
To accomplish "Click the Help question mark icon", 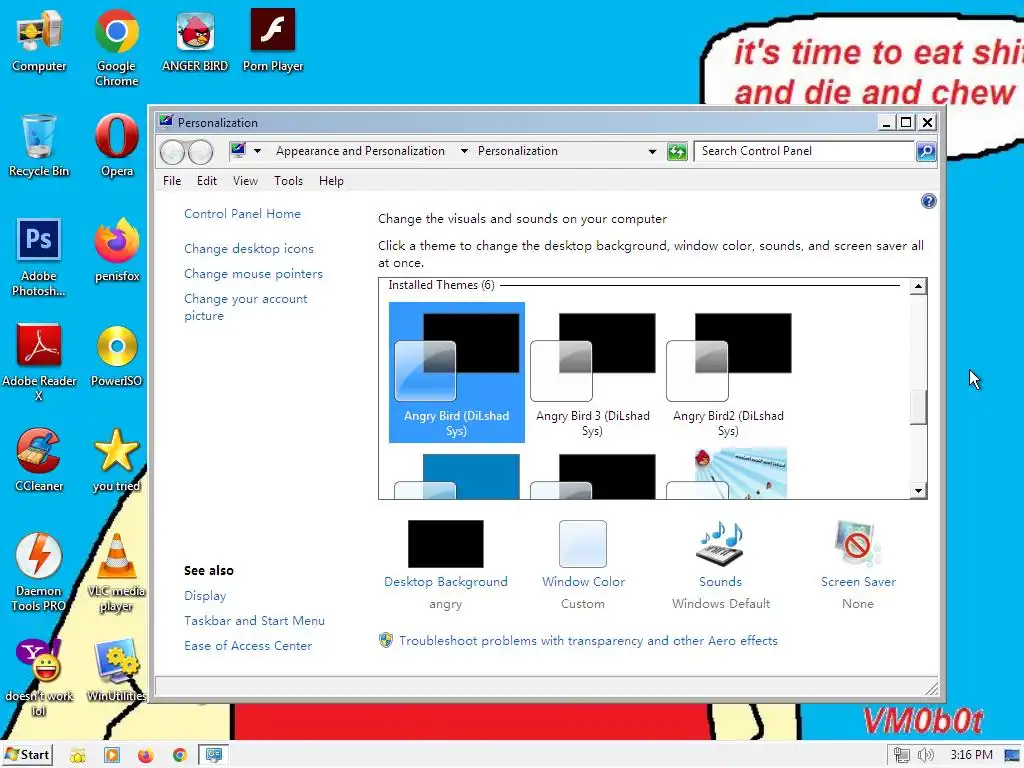I will [928, 201].
